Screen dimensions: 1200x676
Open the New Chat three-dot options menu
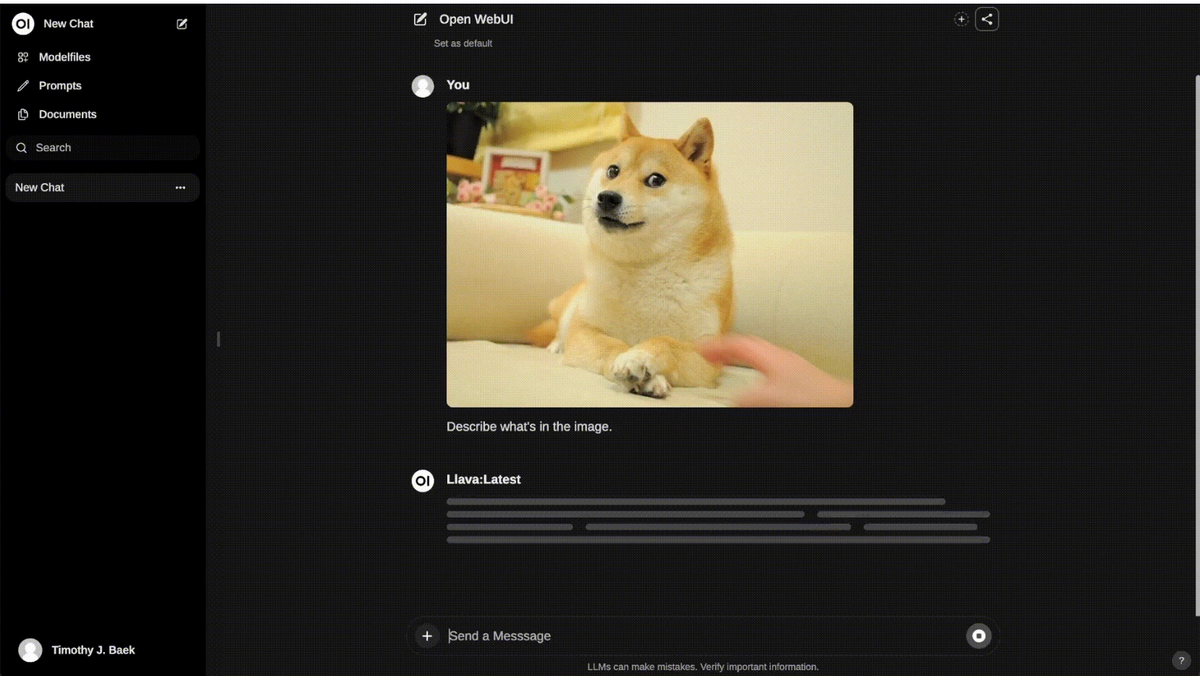point(180,188)
